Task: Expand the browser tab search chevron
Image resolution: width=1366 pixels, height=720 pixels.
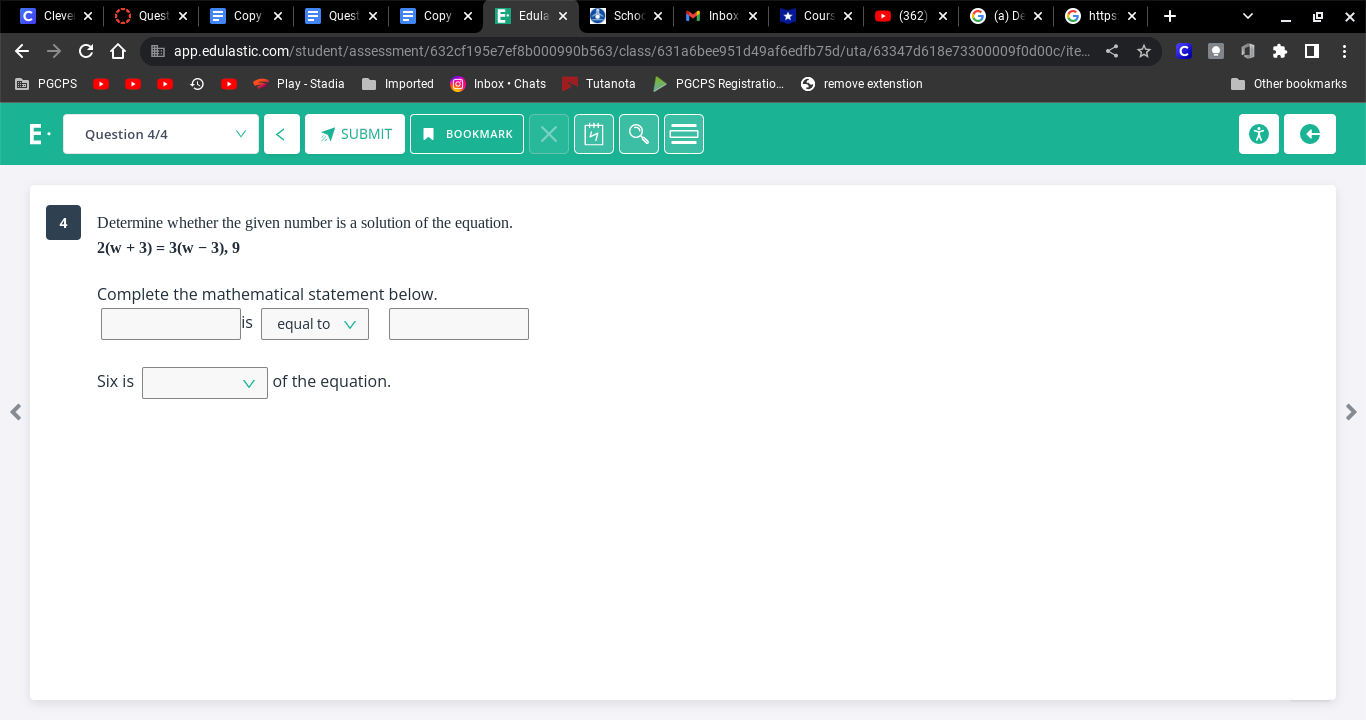Action: 1247,16
